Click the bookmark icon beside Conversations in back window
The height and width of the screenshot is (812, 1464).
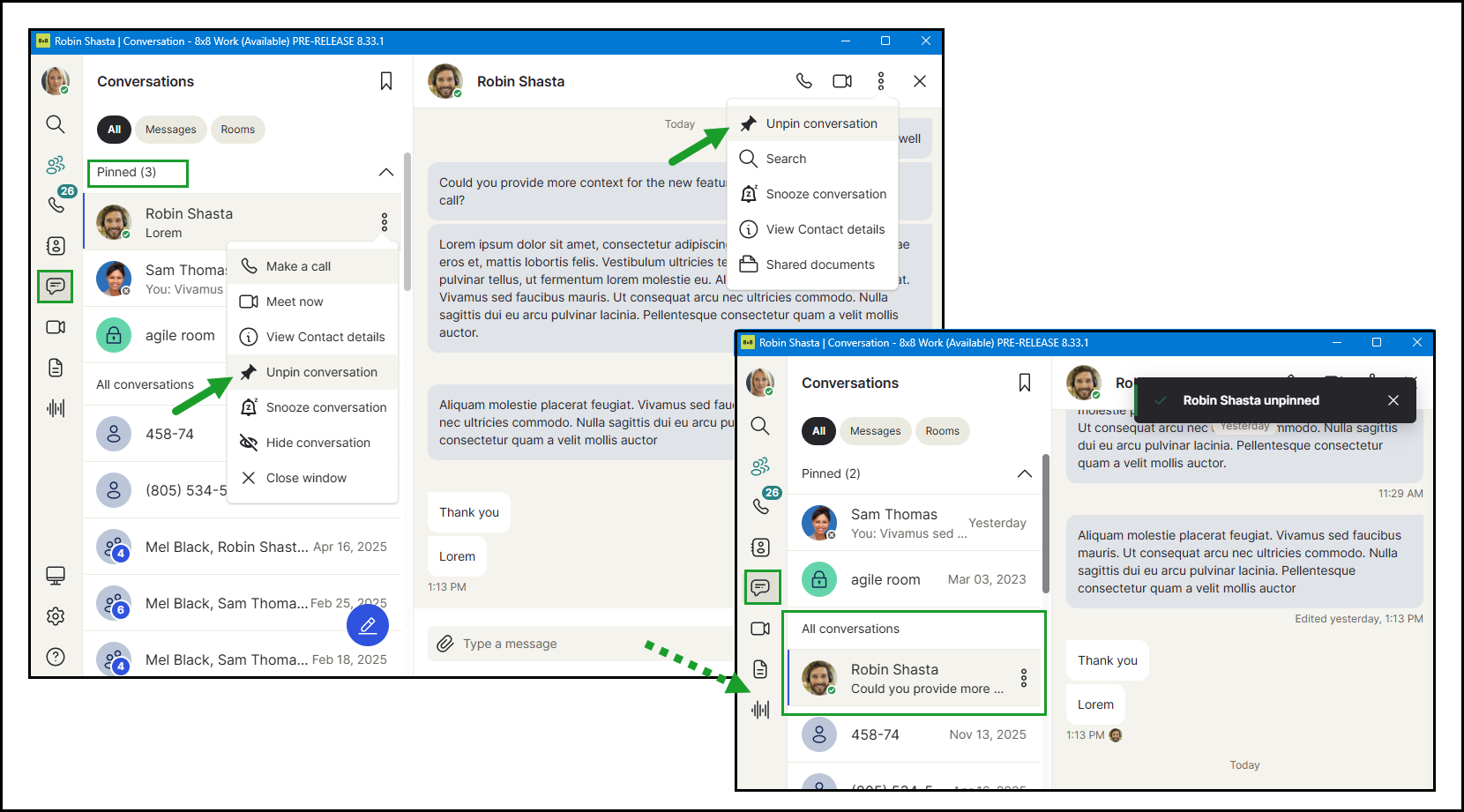386,81
